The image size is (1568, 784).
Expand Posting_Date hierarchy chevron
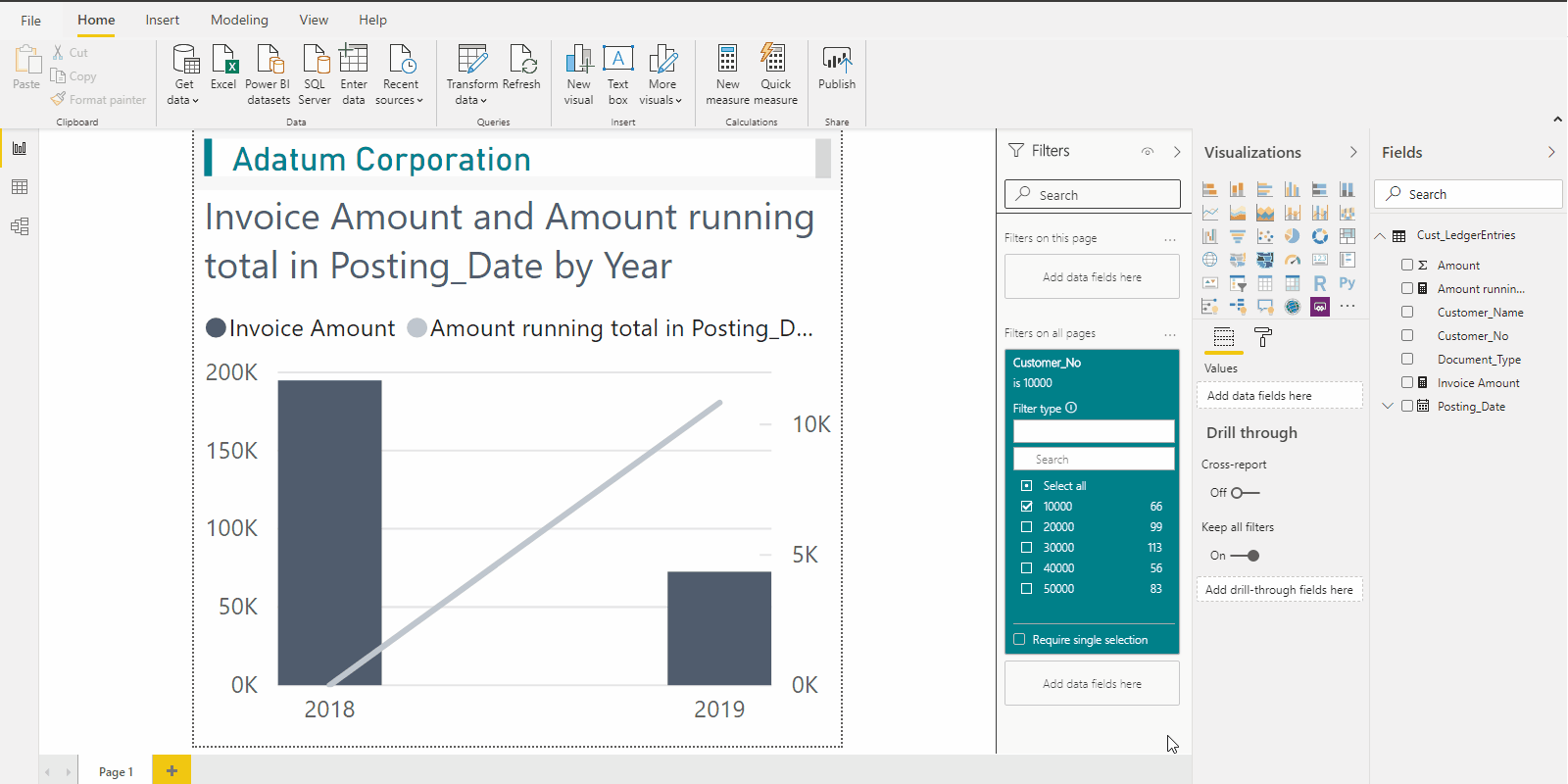pyautogui.click(x=1388, y=406)
